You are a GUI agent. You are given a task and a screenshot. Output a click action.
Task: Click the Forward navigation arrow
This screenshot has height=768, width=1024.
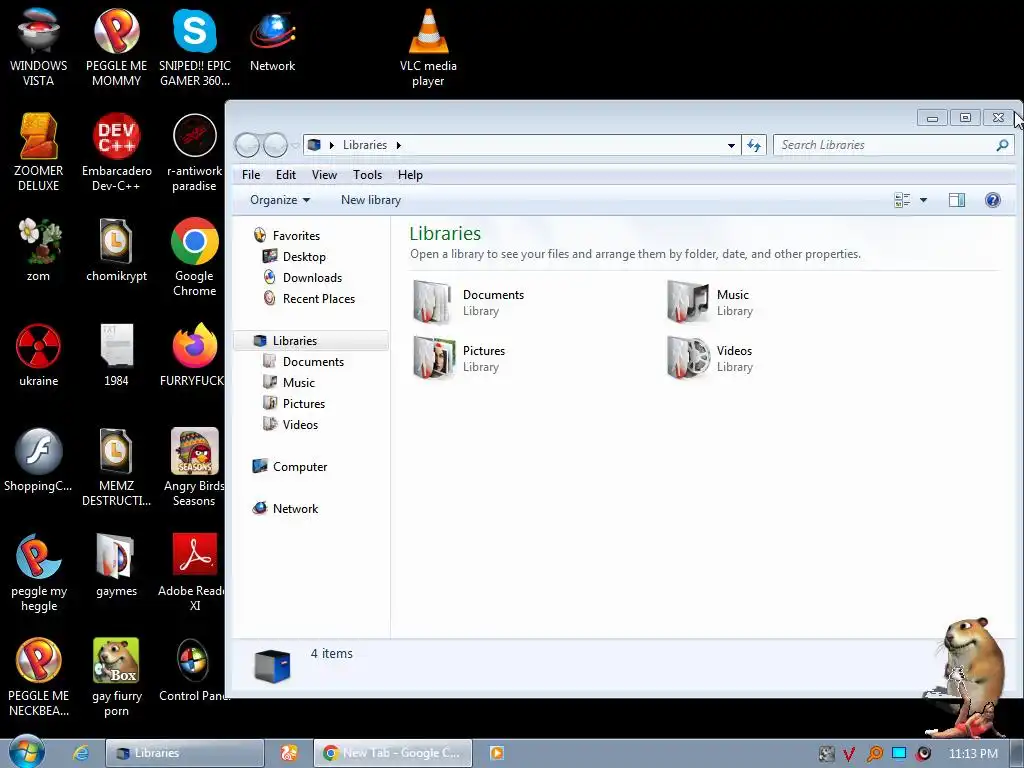[275, 145]
